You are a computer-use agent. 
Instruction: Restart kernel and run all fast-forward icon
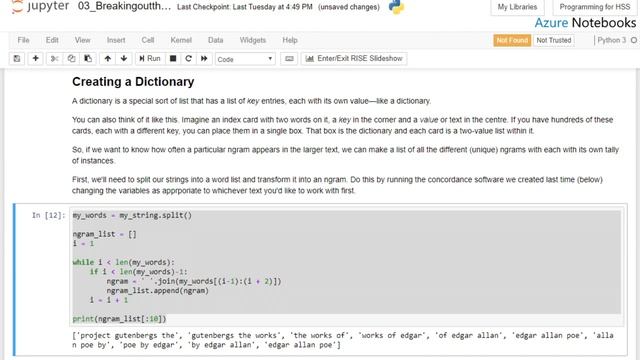click(x=204, y=58)
